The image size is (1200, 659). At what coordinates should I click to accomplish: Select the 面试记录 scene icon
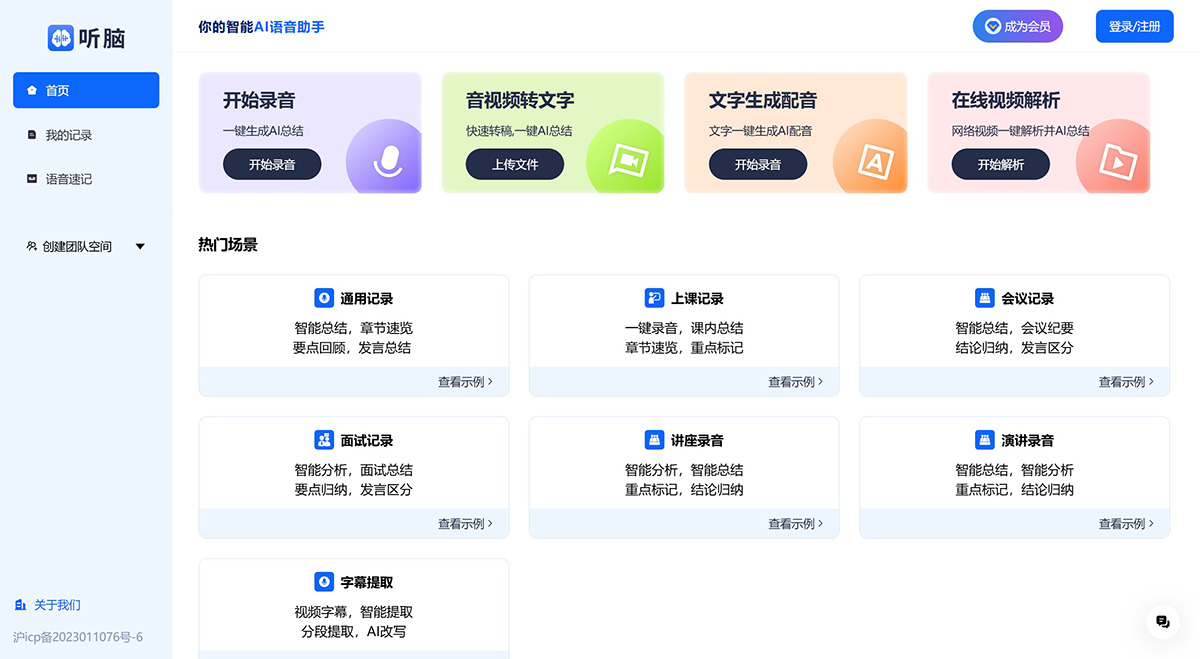(x=323, y=439)
